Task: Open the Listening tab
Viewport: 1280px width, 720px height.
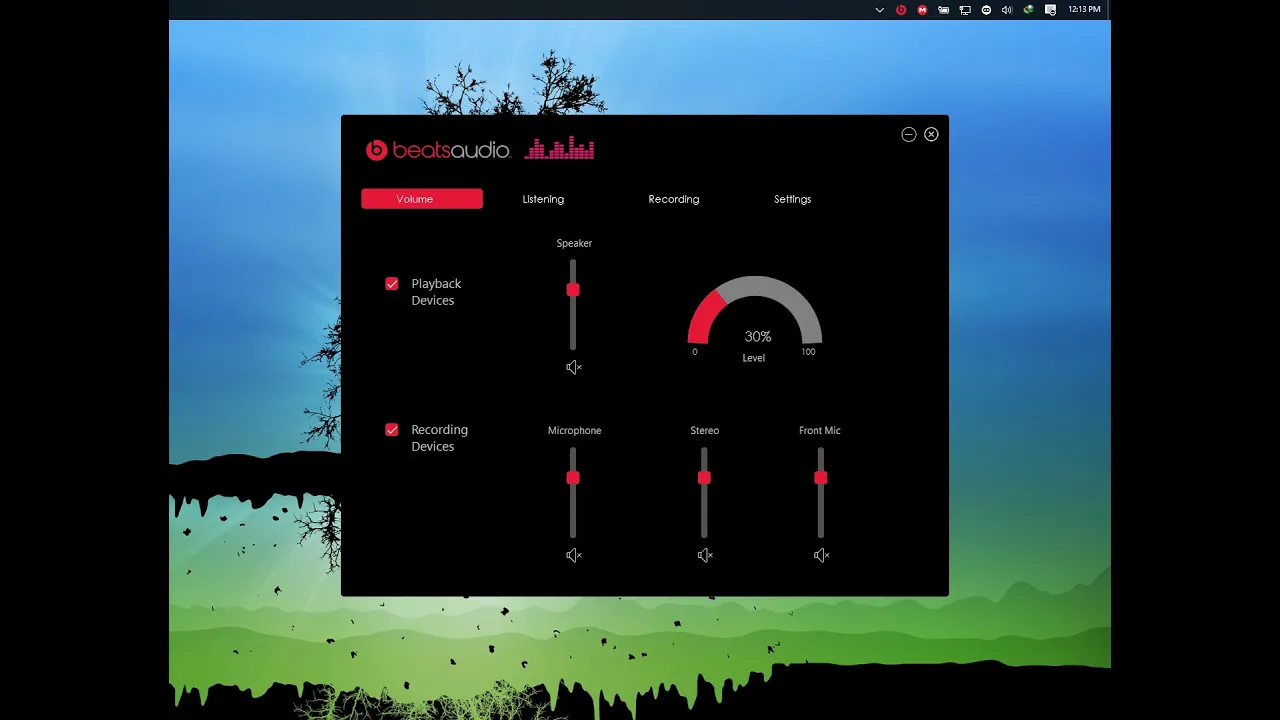Action: pyautogui.click(x=543, y=199)
